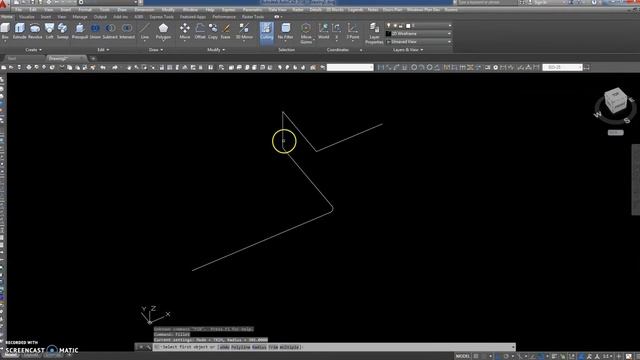
Task: Select the Sweep tool
Action: click(62, 31)
